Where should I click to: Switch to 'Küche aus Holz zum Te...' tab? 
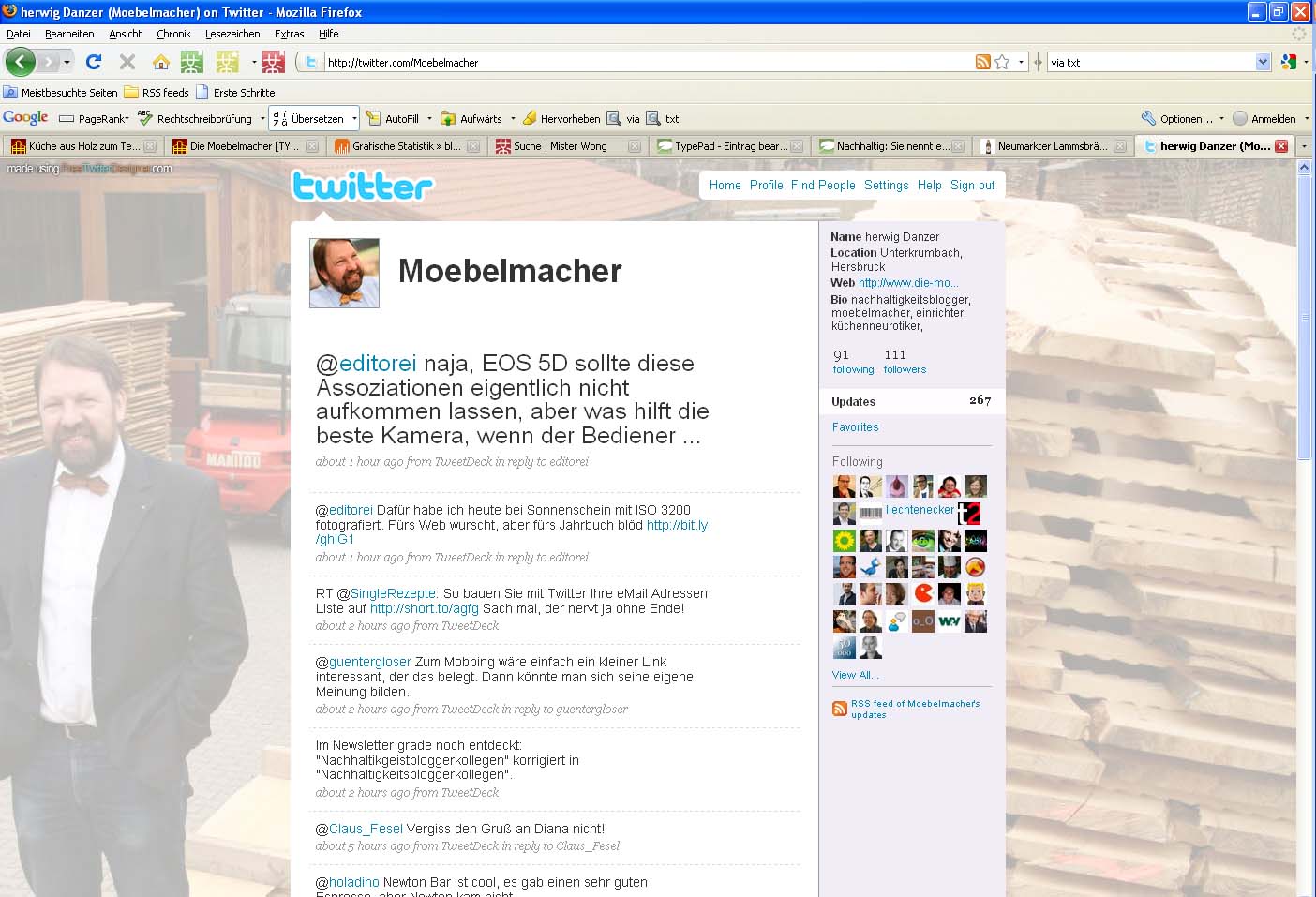point(82,146)
